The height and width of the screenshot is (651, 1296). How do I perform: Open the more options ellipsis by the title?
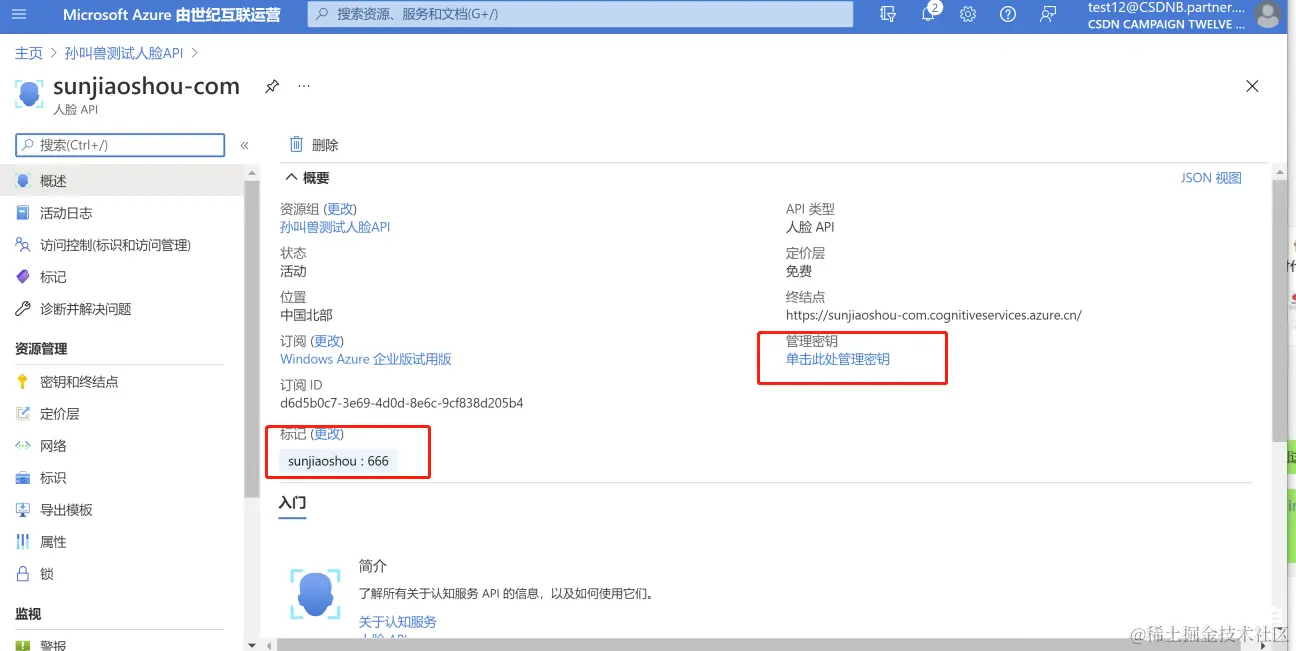tap(304, 86)
